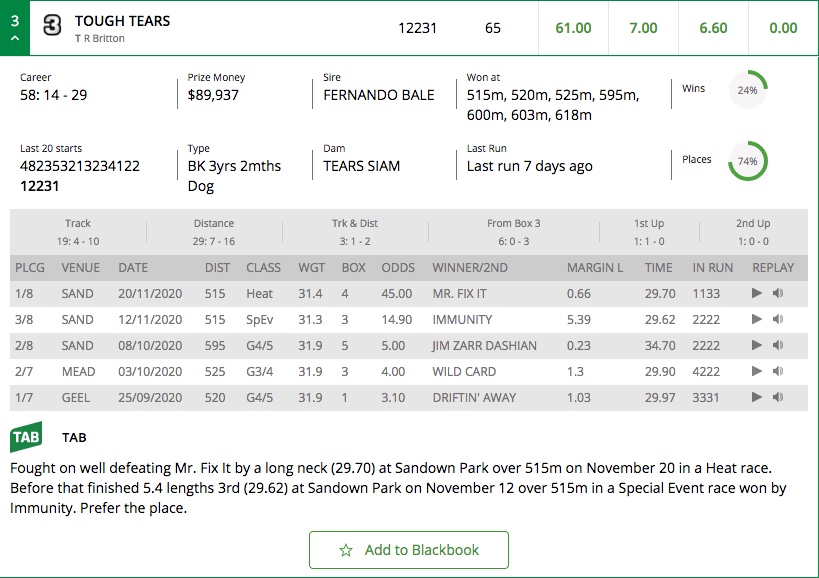Play replay video for 20/11/2020 Sandown race
This screenshot has width=819, height=578.
point(756,293)
